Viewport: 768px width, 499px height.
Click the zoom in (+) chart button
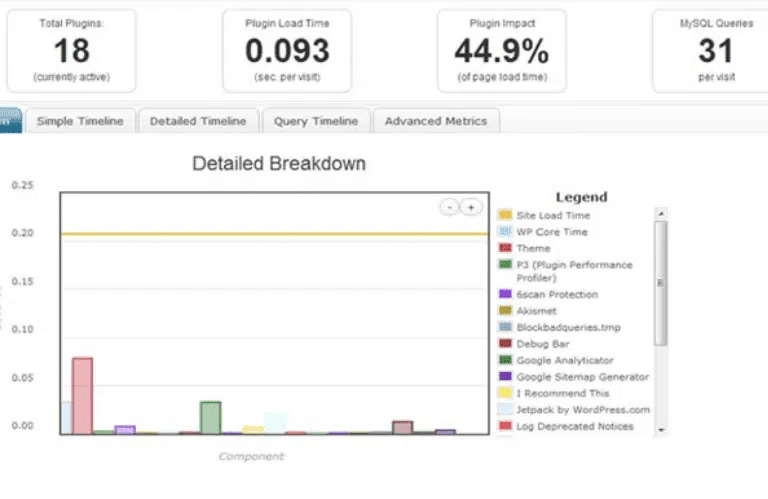click(470, 207)
